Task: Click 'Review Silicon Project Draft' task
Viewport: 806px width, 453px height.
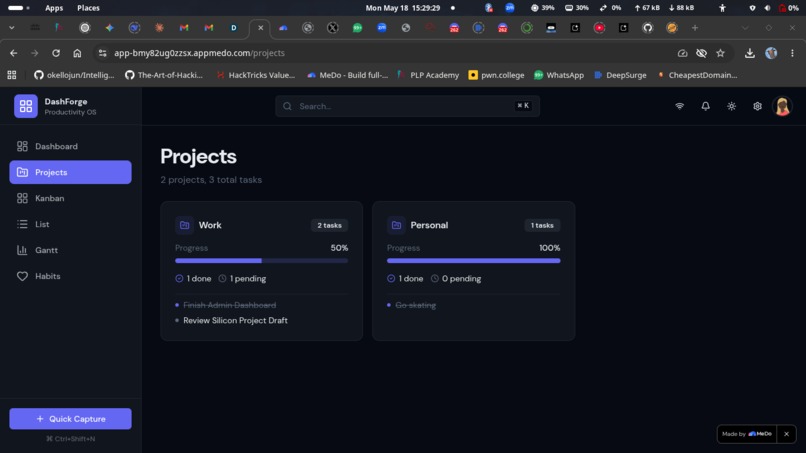Action: click(235, 320)
